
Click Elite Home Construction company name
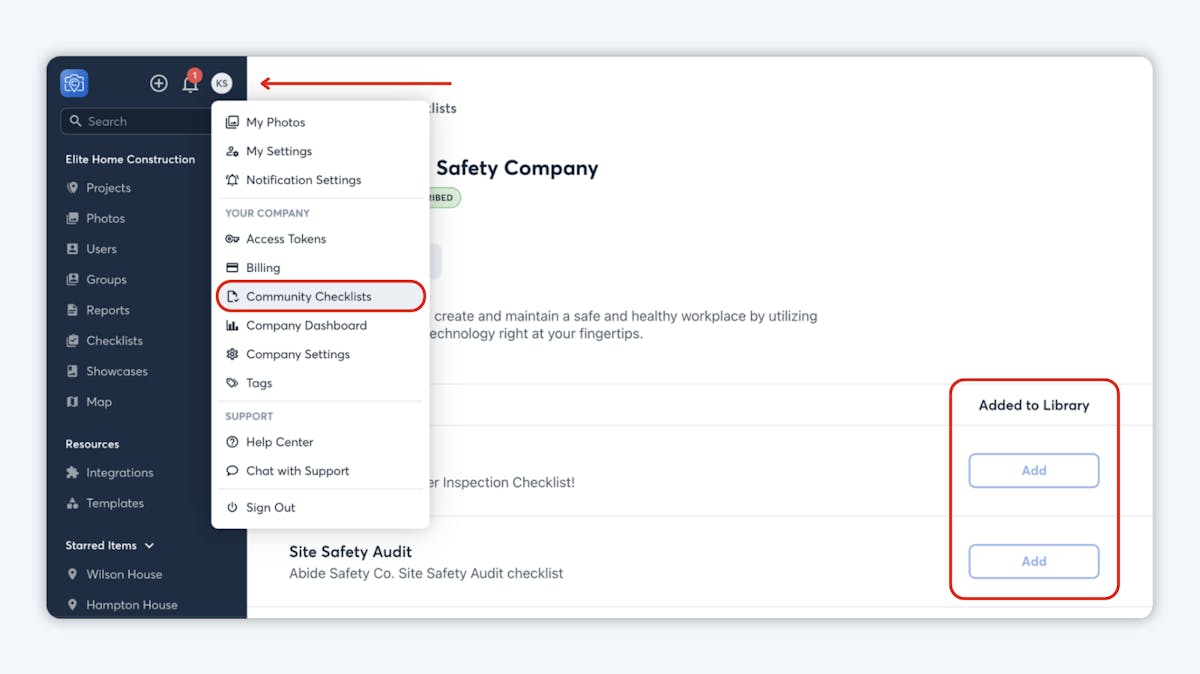point(130,159)
